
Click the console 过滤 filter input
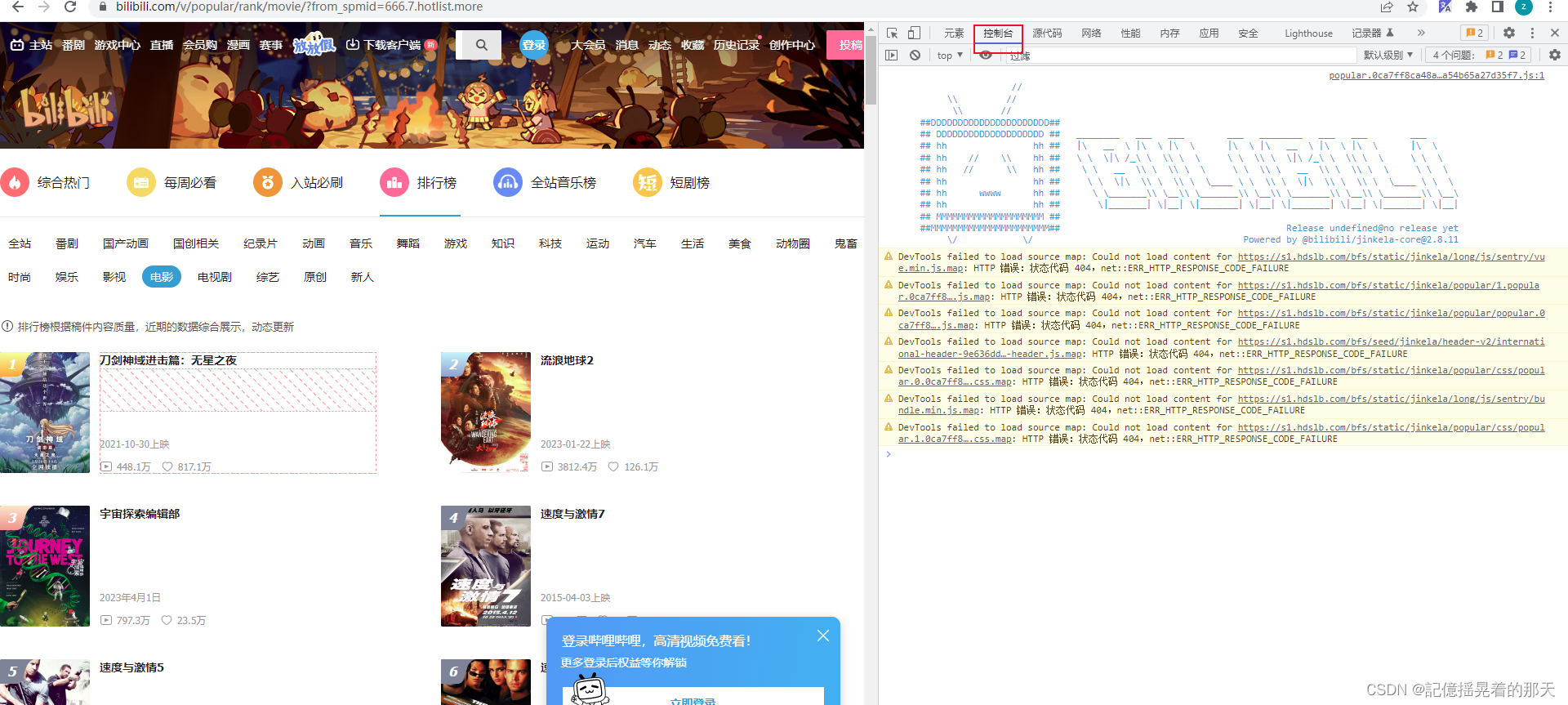coord(1181,56)
